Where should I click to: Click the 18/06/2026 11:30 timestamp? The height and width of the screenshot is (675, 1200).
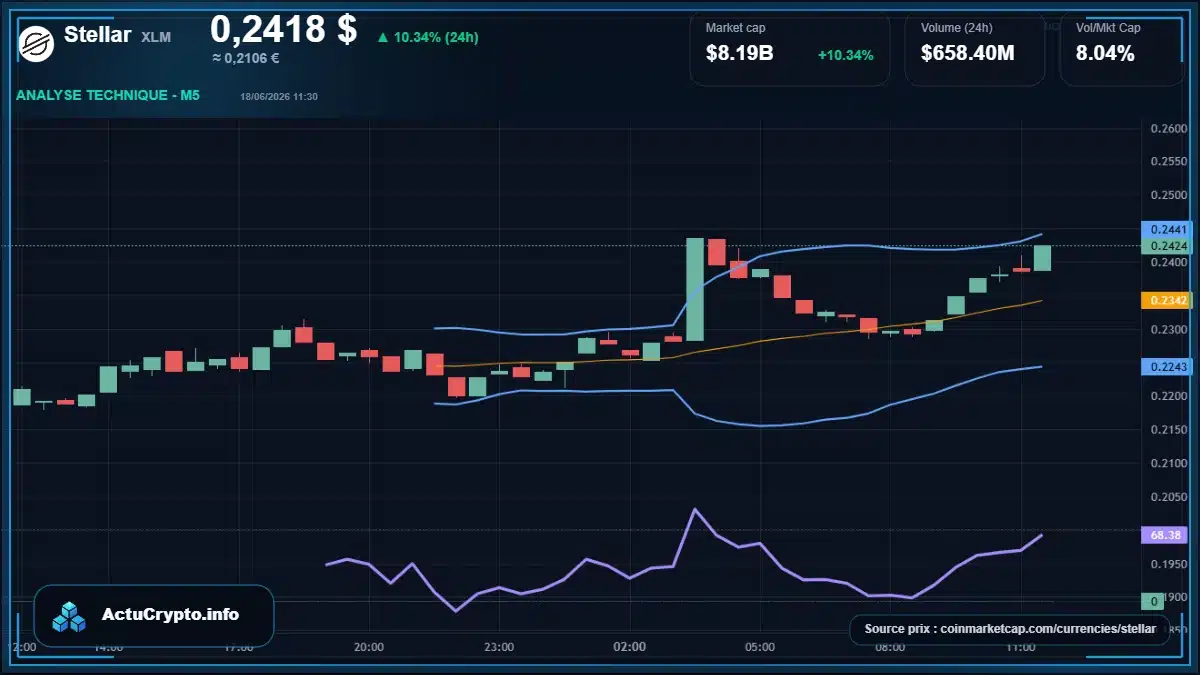click(279, 97)
